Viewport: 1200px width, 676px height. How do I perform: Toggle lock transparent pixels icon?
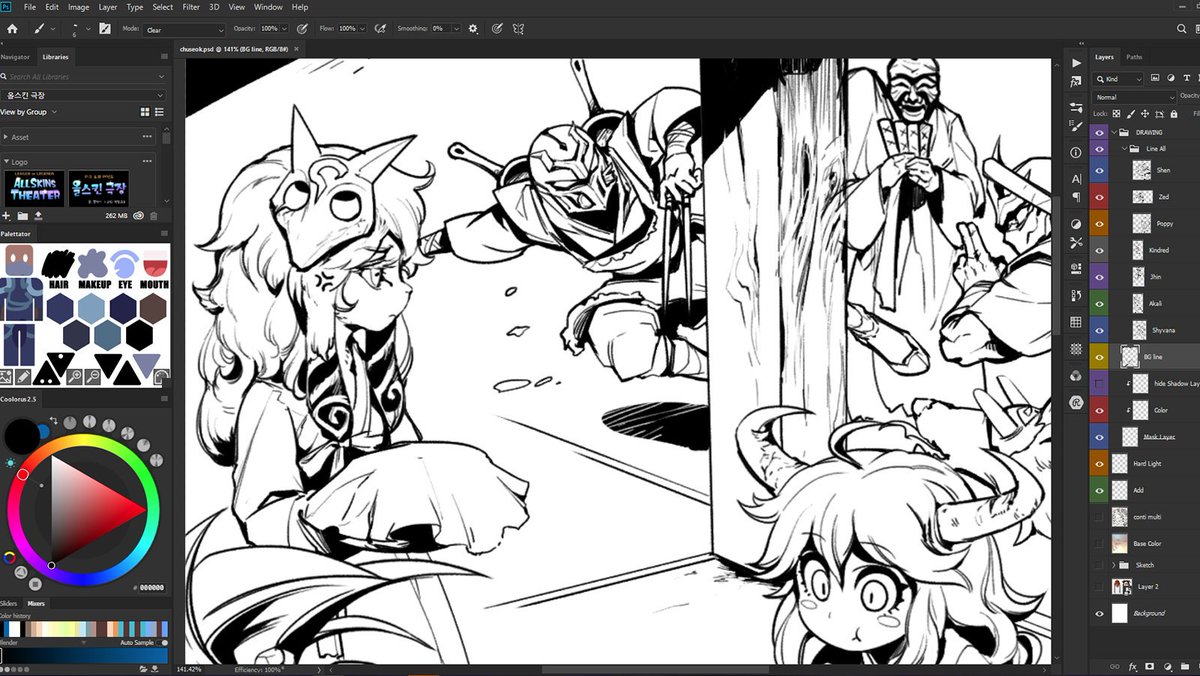[x=1117, y=114]
